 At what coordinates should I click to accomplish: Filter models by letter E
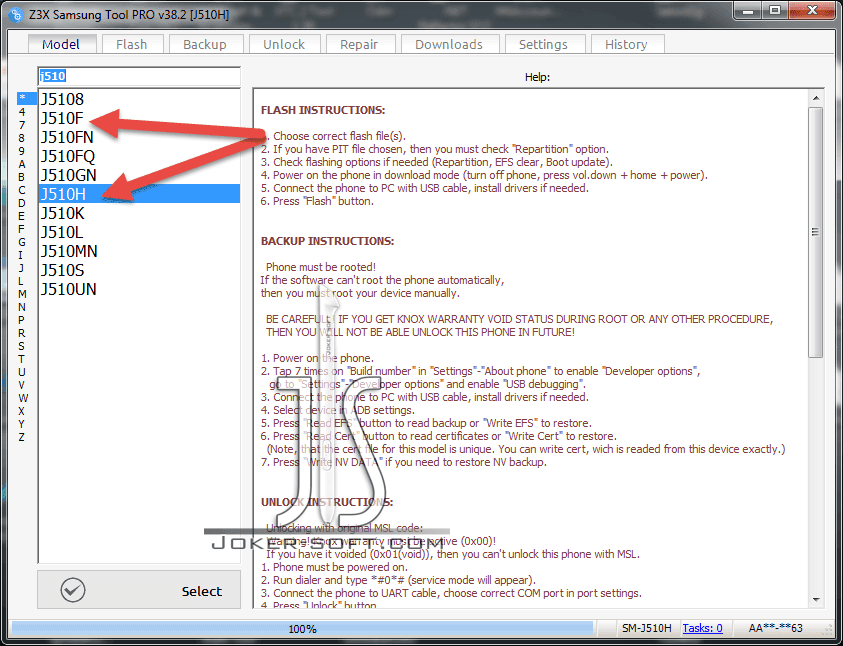(x=22, y=216)
